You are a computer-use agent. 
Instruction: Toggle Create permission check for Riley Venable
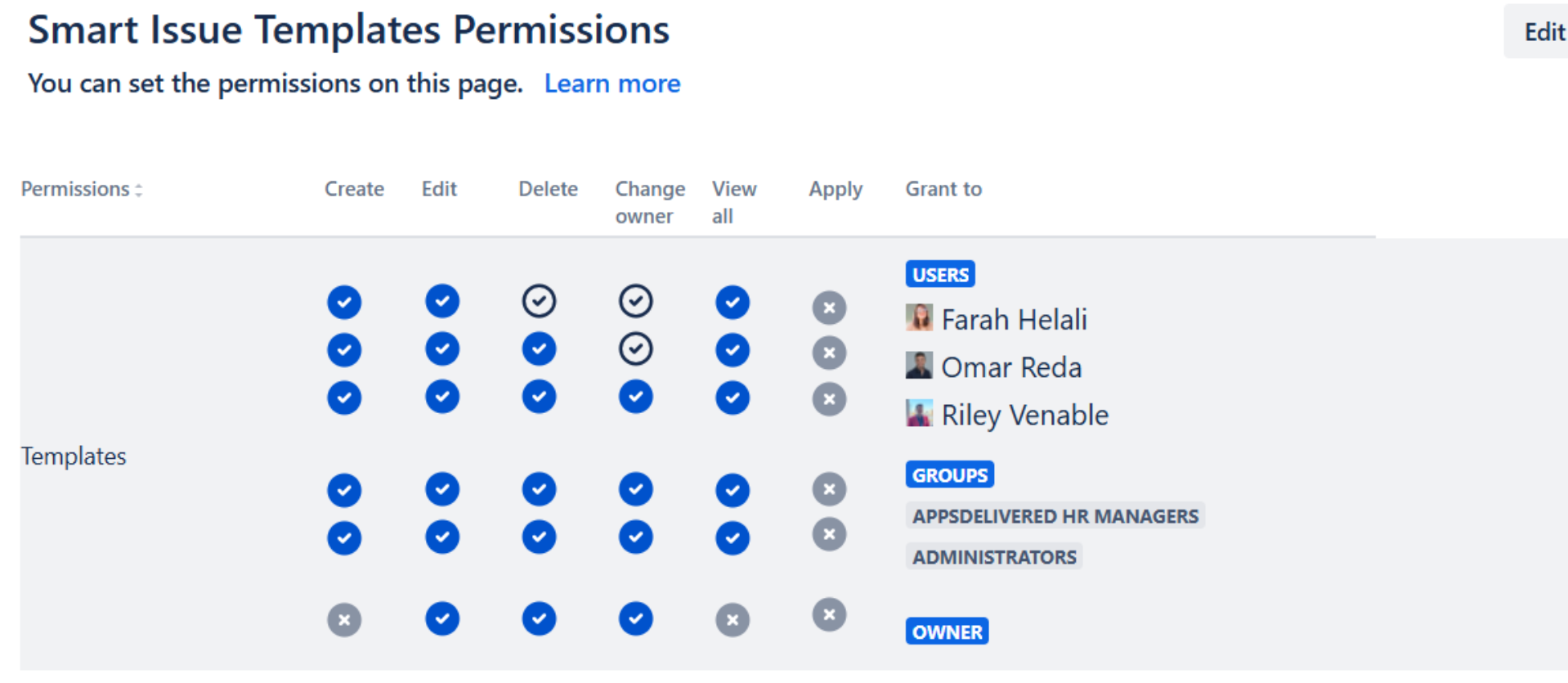[x=344, y=398]
